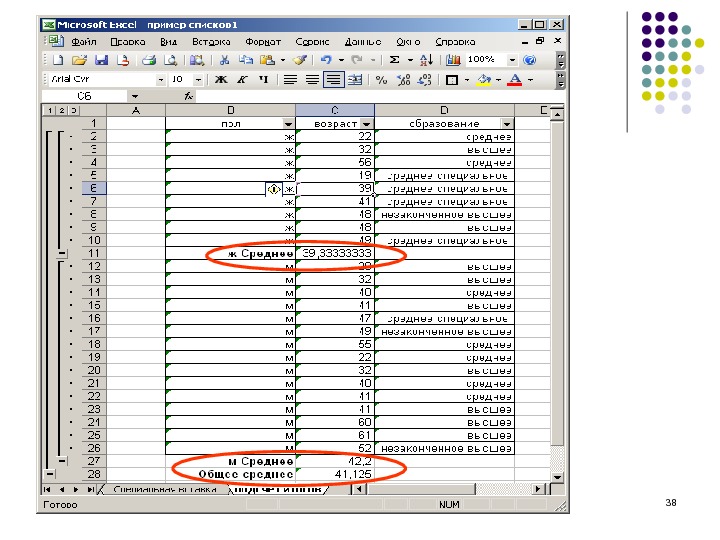Viewport: 720px width, 540px height.
Task: Click the Open folder icon
Action: pyautogui.click(x=79, y=60)
